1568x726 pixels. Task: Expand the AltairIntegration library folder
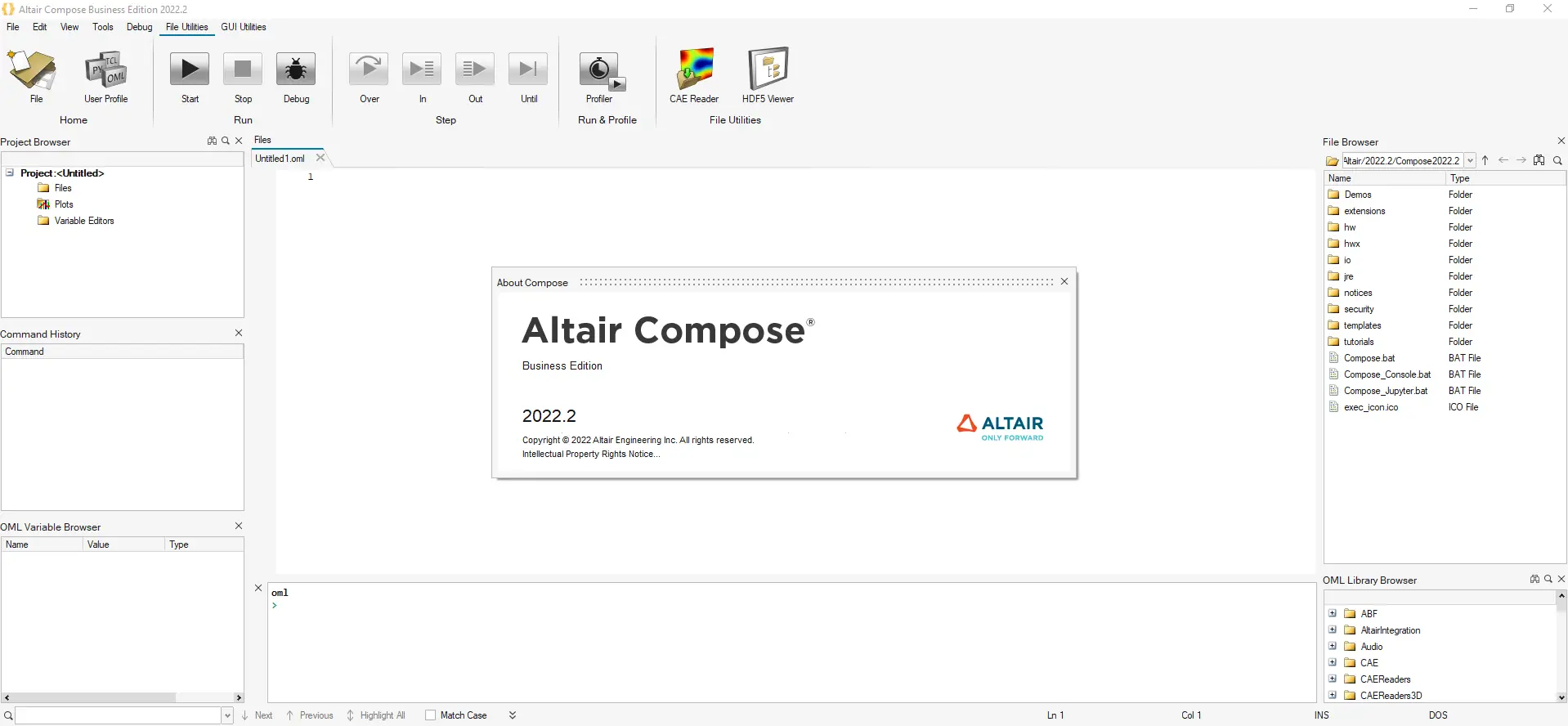[1333, 630]
